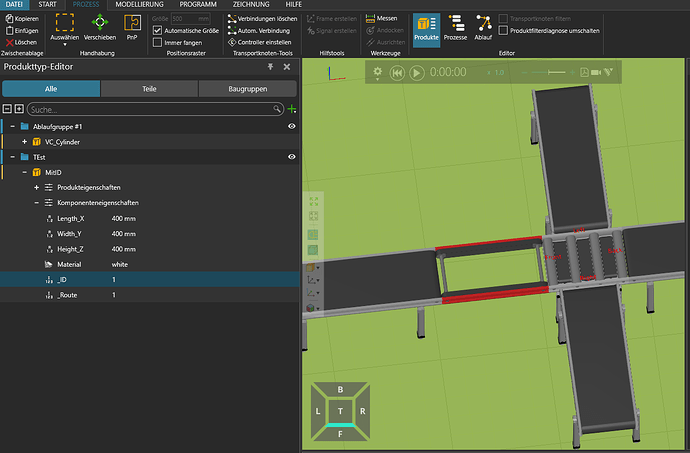
Task: Select the F face on view cube
Action: click(340, 434)
